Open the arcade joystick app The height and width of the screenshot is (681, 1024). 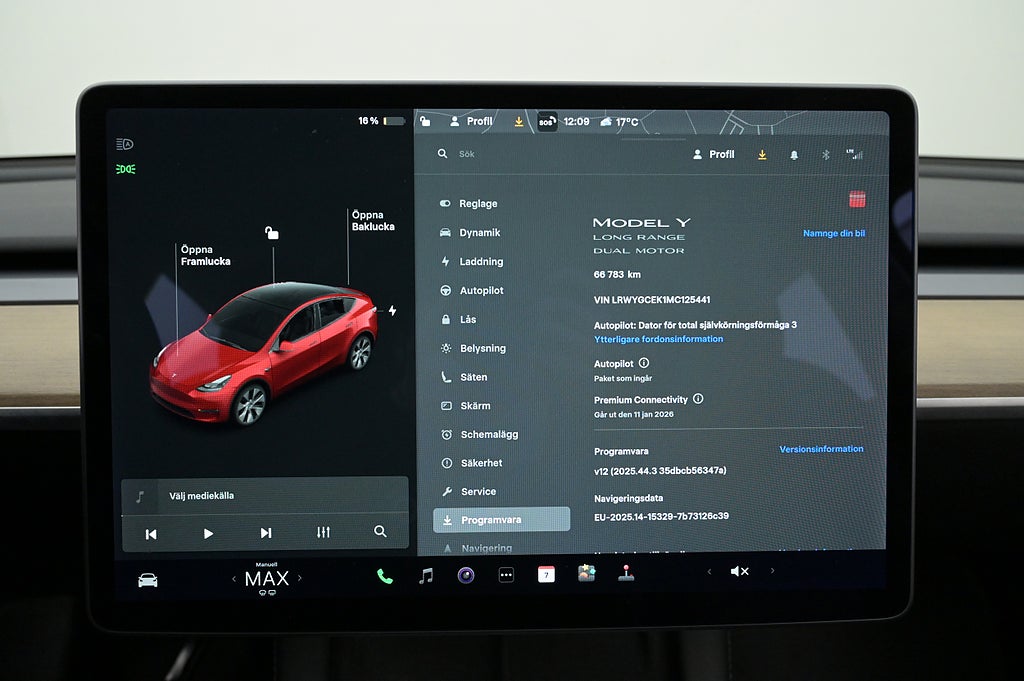[626, 574]
